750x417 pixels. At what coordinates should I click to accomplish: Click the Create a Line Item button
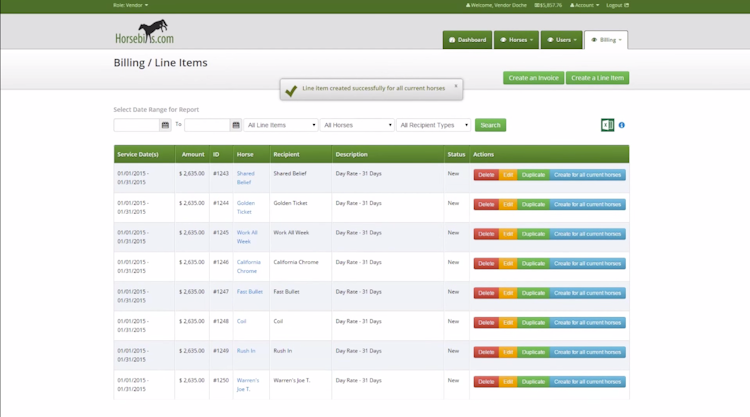(x=597, y=78)
